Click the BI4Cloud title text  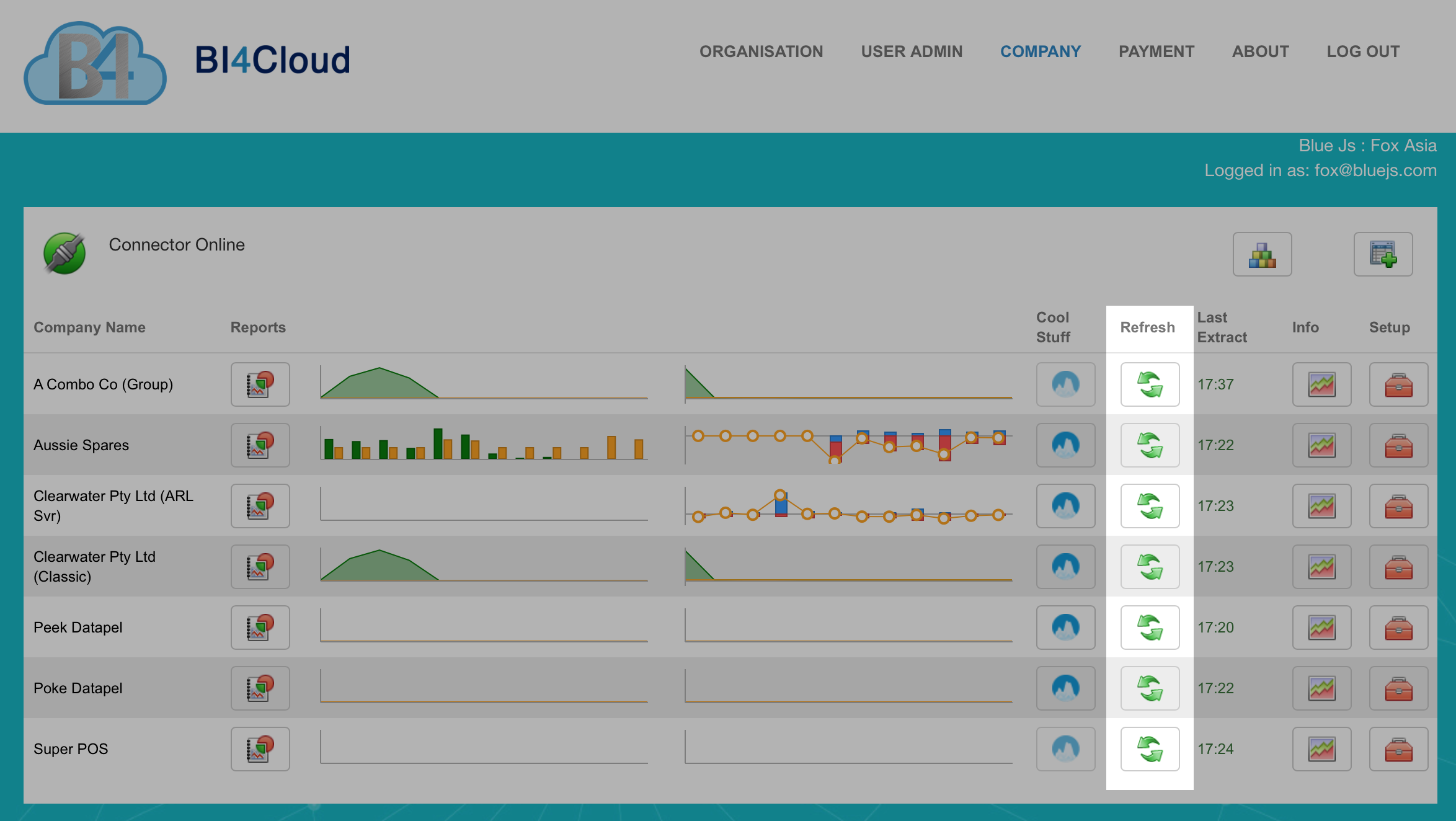click(273, 60)
